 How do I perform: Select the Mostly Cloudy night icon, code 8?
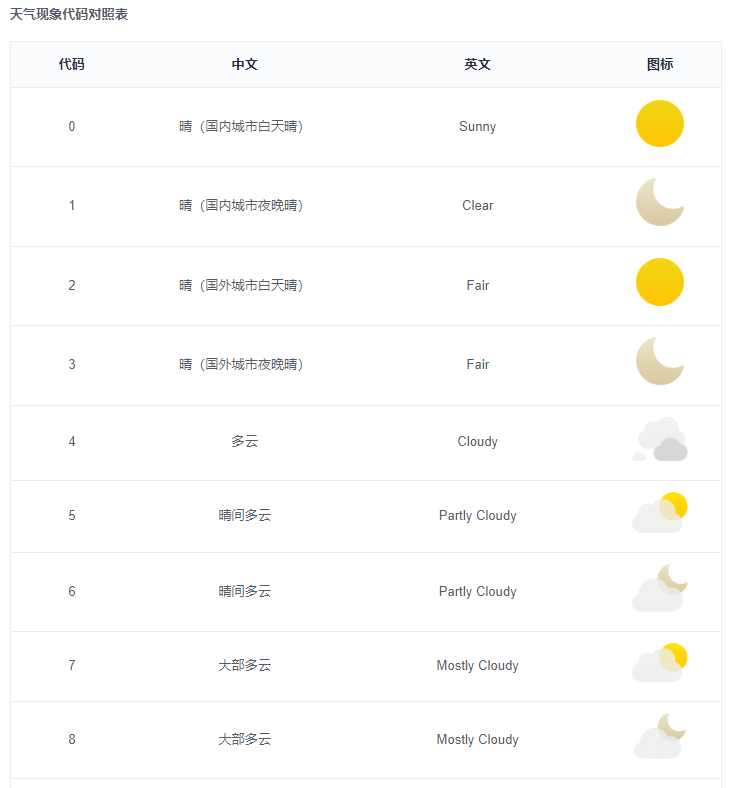tap(660, 736)
